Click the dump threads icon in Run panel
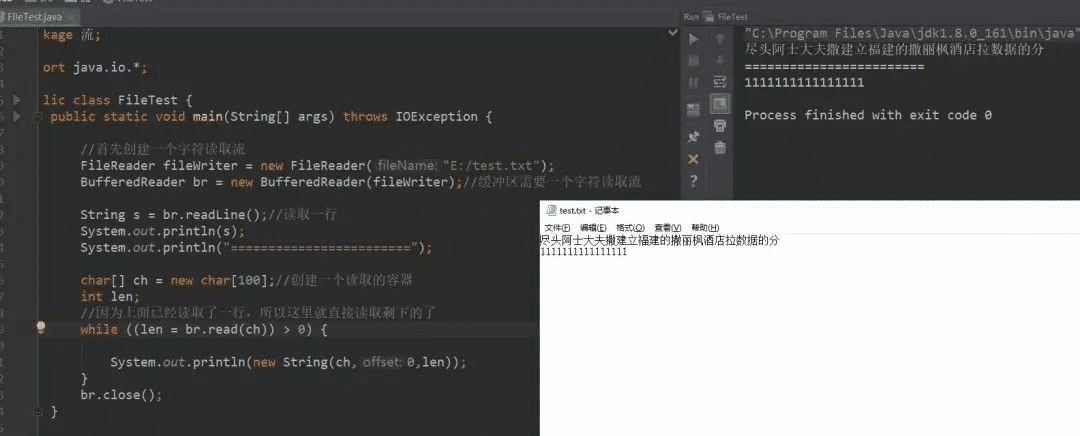The image size is (1080, 436). tap(693, 109)
